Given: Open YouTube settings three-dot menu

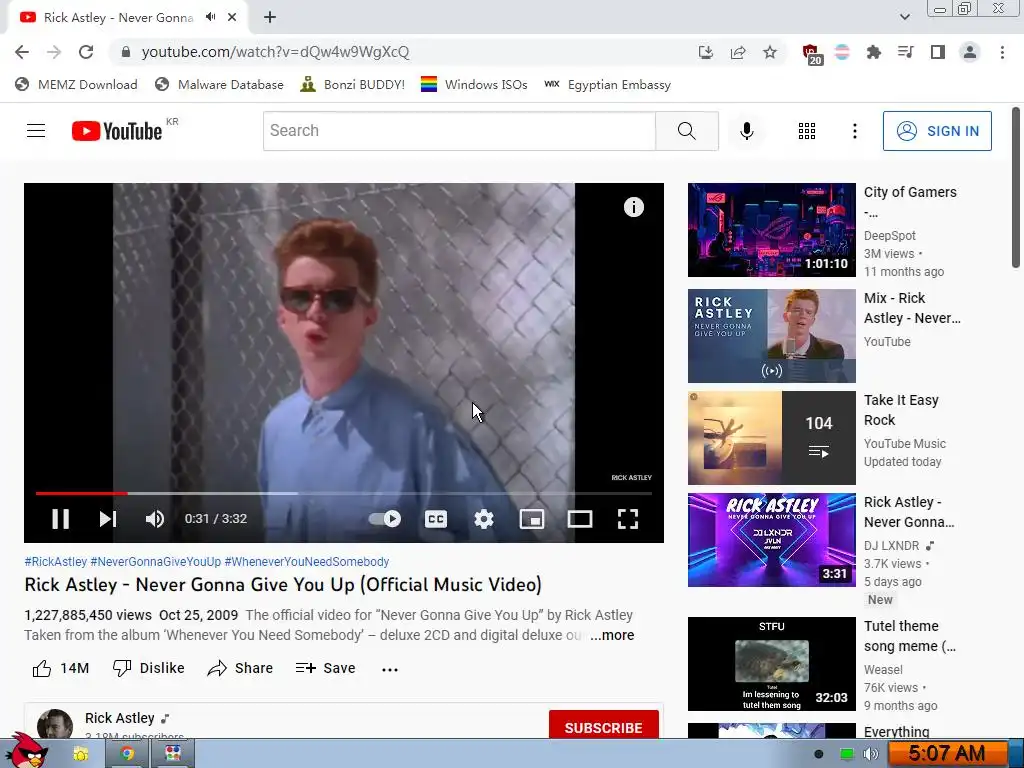Looking at the screenshot, I should (854, 131).
